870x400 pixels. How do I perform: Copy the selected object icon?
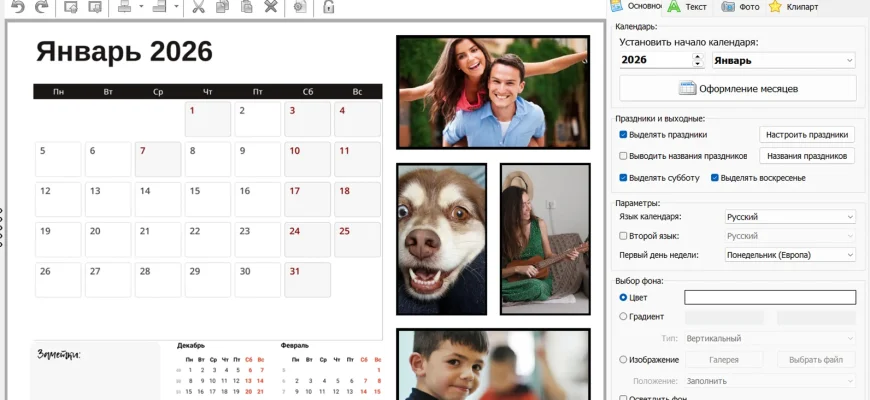pos(222,7)
